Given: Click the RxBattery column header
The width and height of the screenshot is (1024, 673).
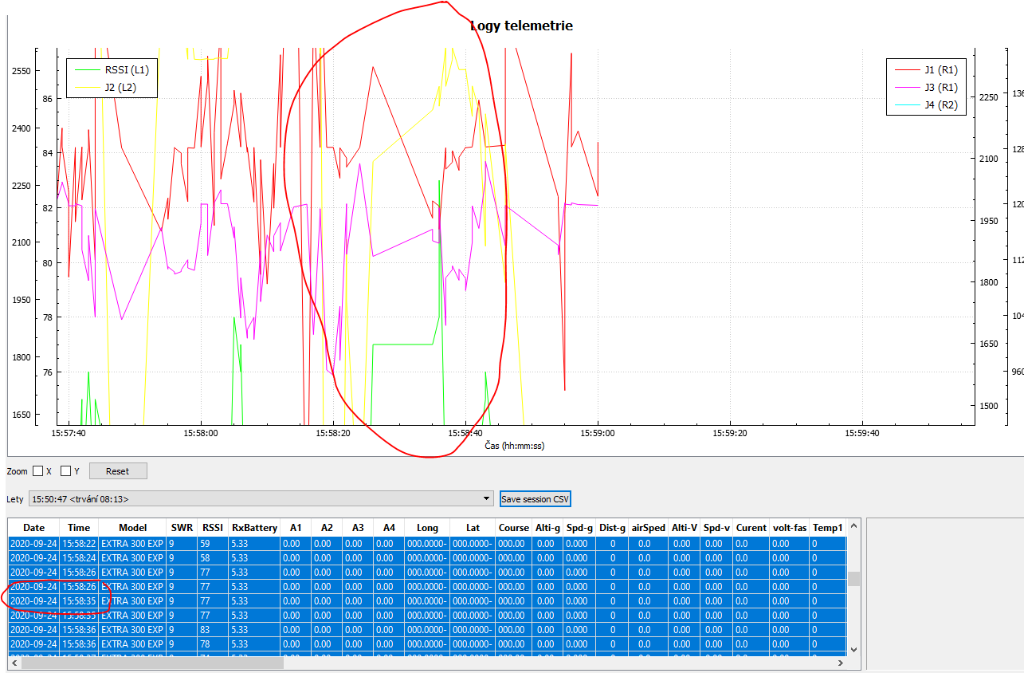Looking at the screenshot, I should (254, 527).
